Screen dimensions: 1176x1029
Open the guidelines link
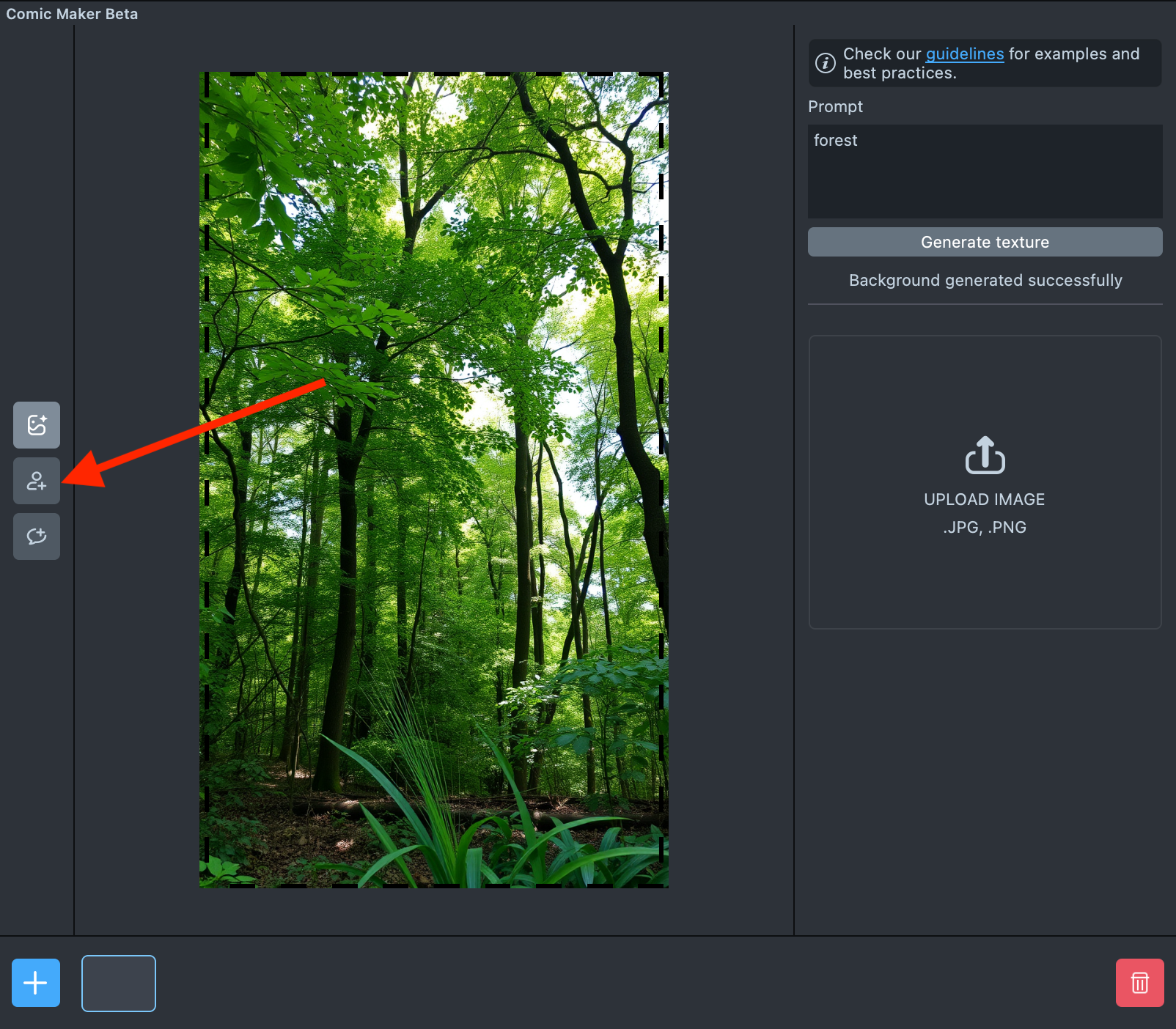(964, 54)
